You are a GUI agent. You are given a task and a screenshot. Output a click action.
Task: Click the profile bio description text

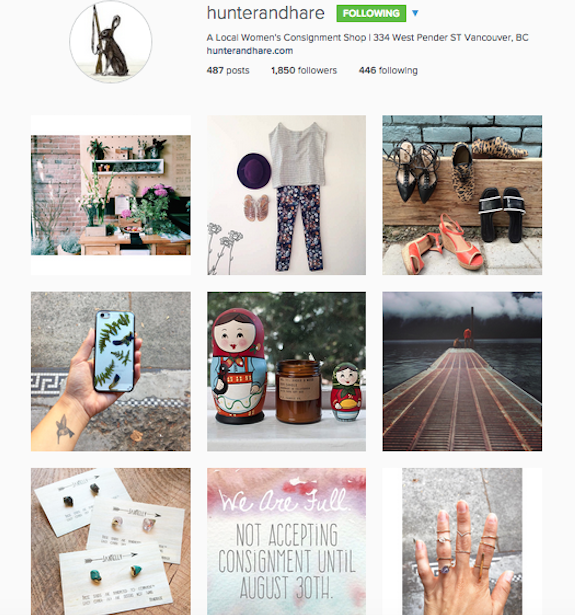pos(368,38)
